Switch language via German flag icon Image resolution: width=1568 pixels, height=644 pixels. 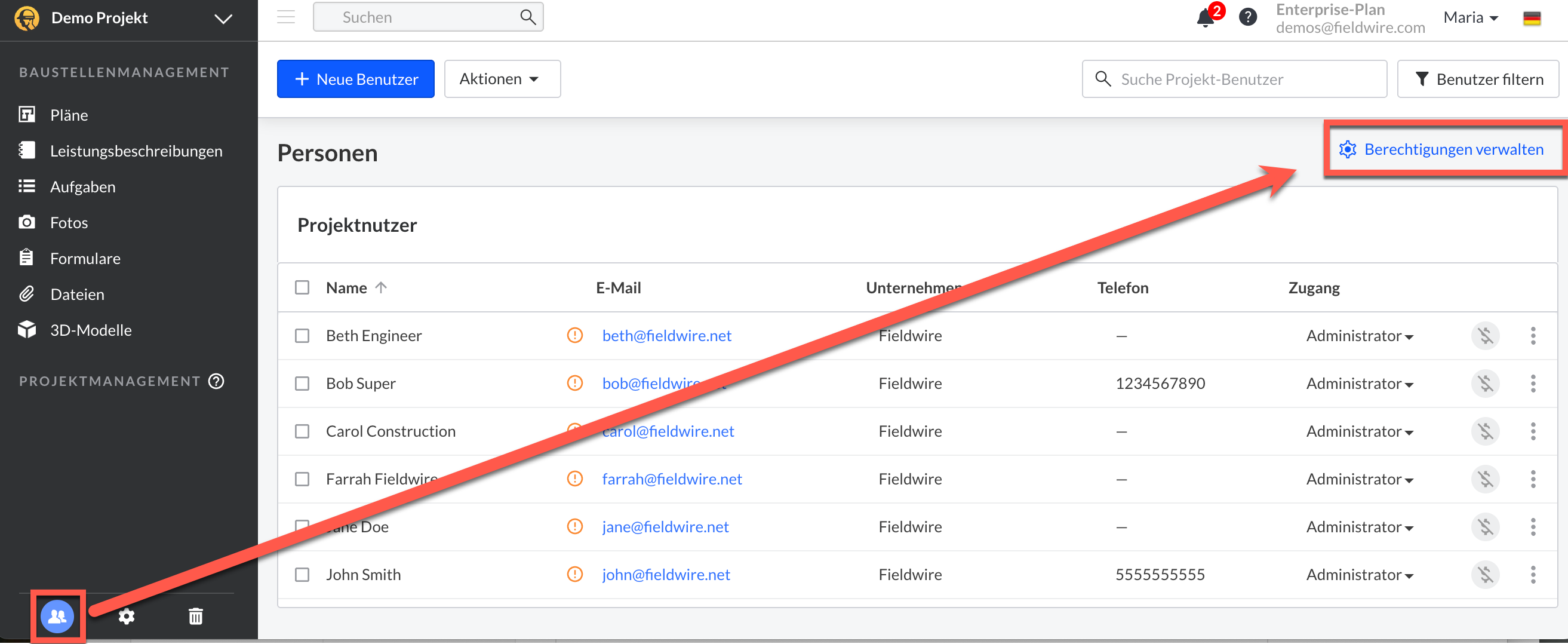click(x=1532, y=19)
